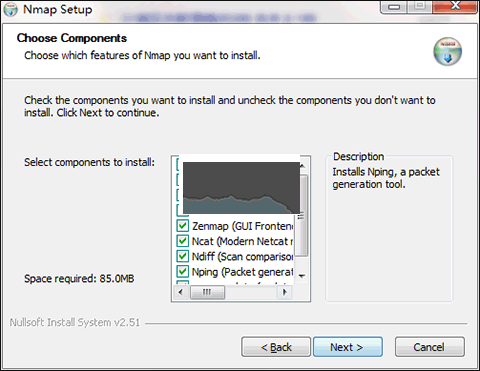
Task: Select the Zenmap (GUI Frontend) list entry text
Action: (x=243, y=226)
